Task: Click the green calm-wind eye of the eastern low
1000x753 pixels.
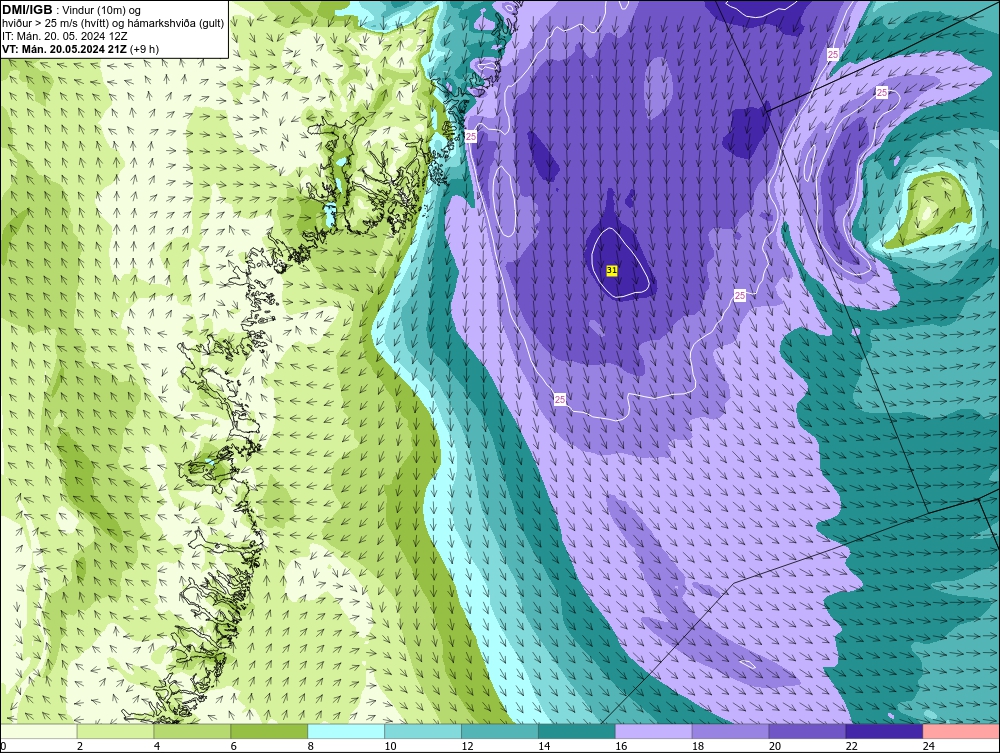Action: pyautogui.click(x=934, y=207)
